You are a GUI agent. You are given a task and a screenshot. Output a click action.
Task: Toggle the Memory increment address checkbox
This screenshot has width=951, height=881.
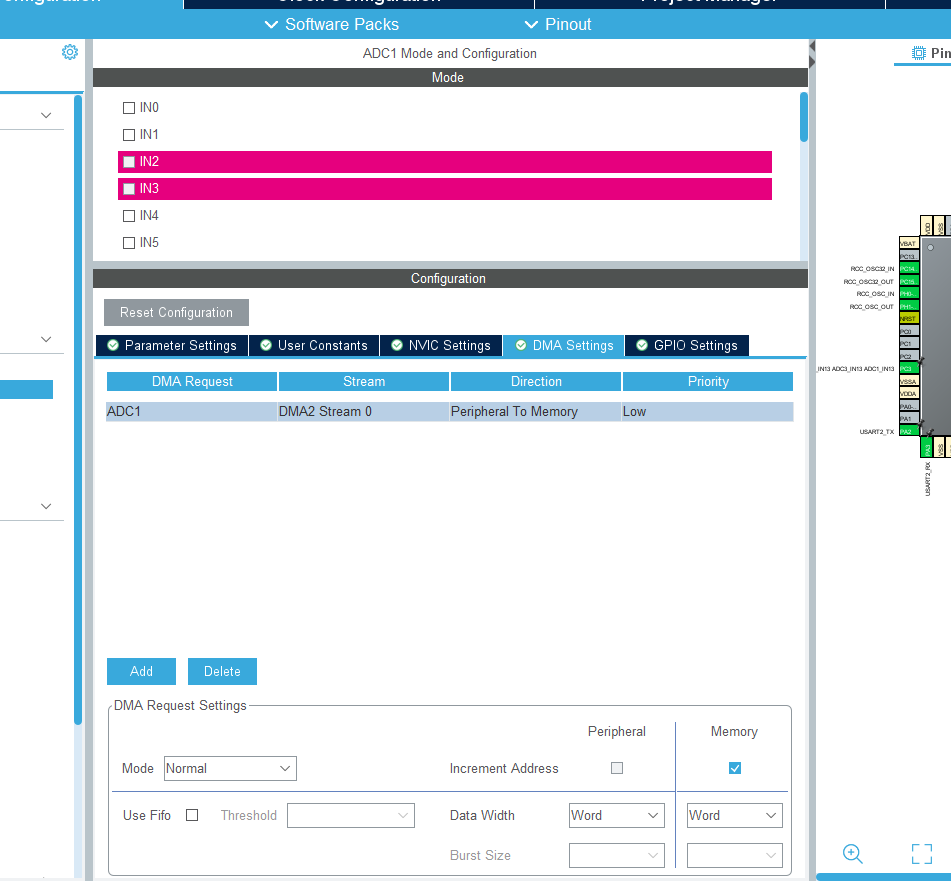[735, 768]
